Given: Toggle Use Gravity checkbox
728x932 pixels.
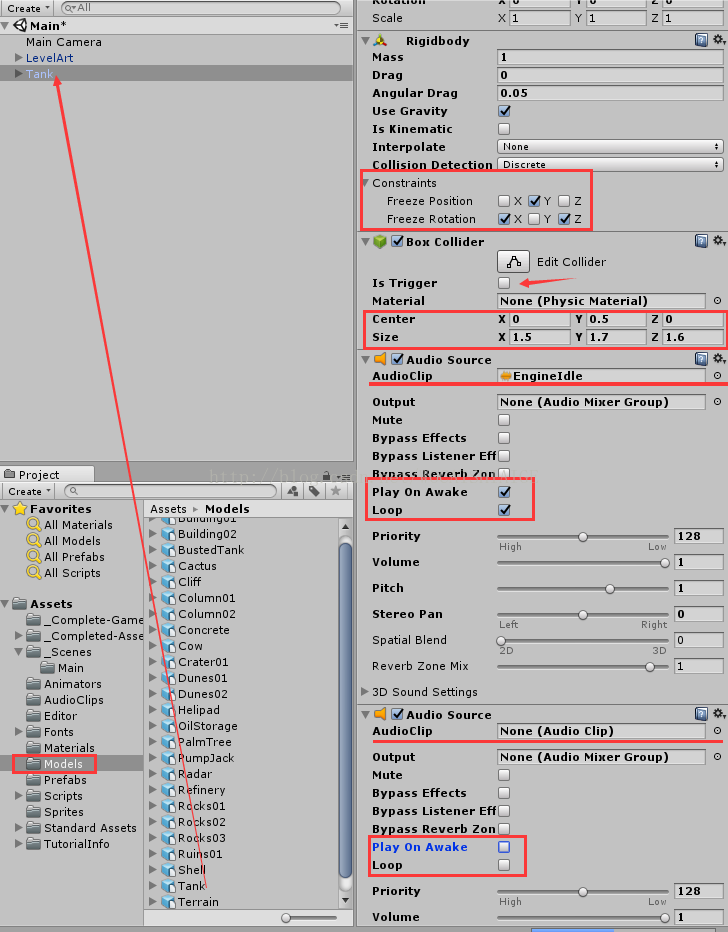Looking at the screenshot, I should tap(505, 111).
